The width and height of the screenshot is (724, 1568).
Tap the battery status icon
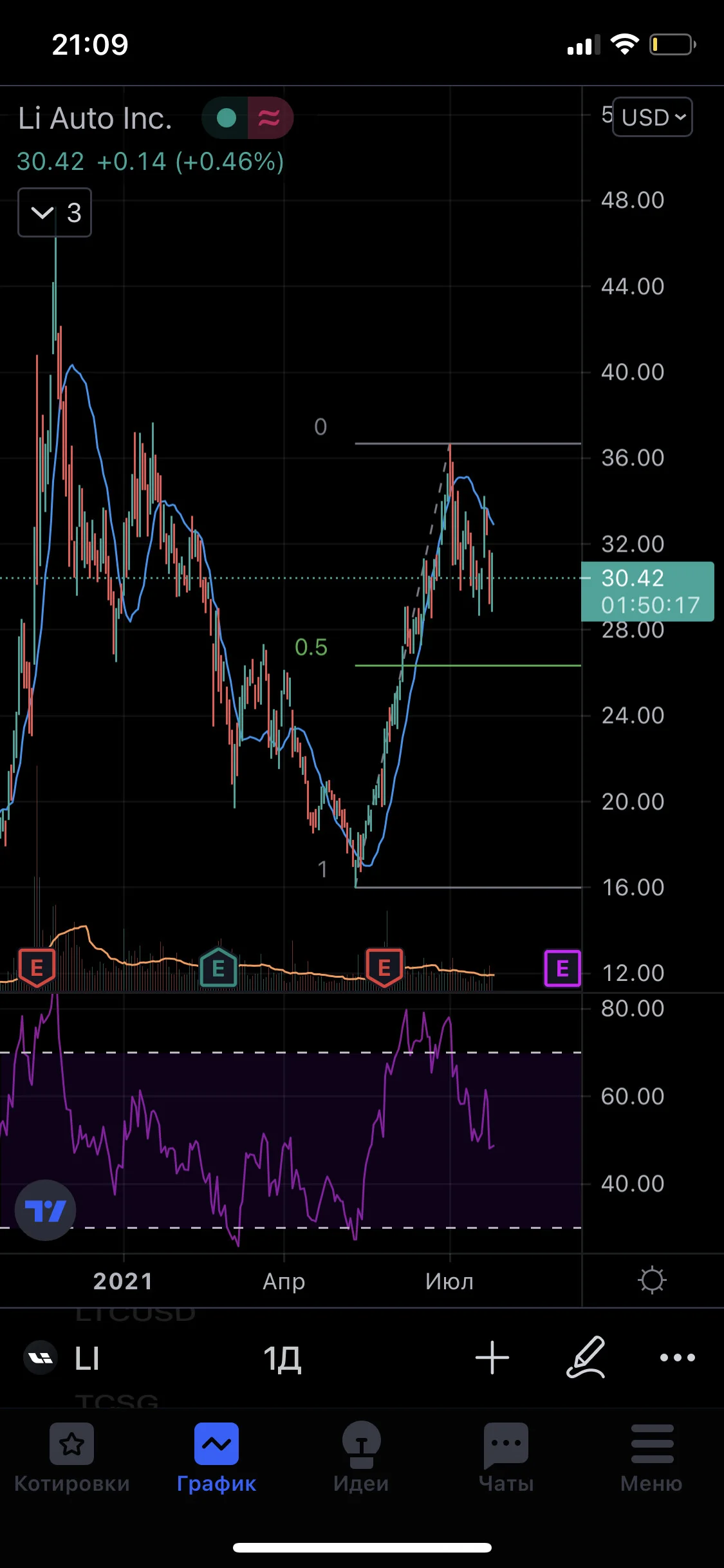click(x=673, y=44)
